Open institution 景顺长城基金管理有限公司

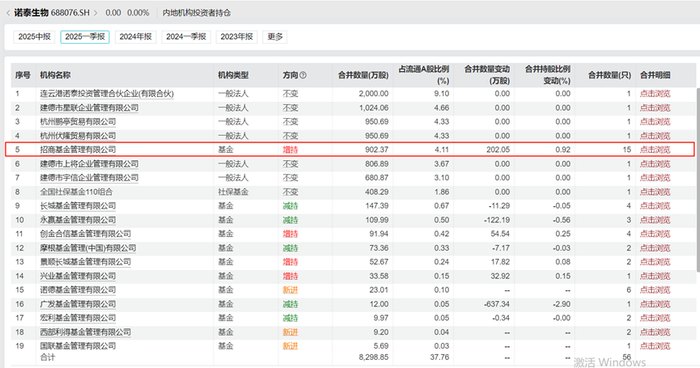[x=85, y=262]
